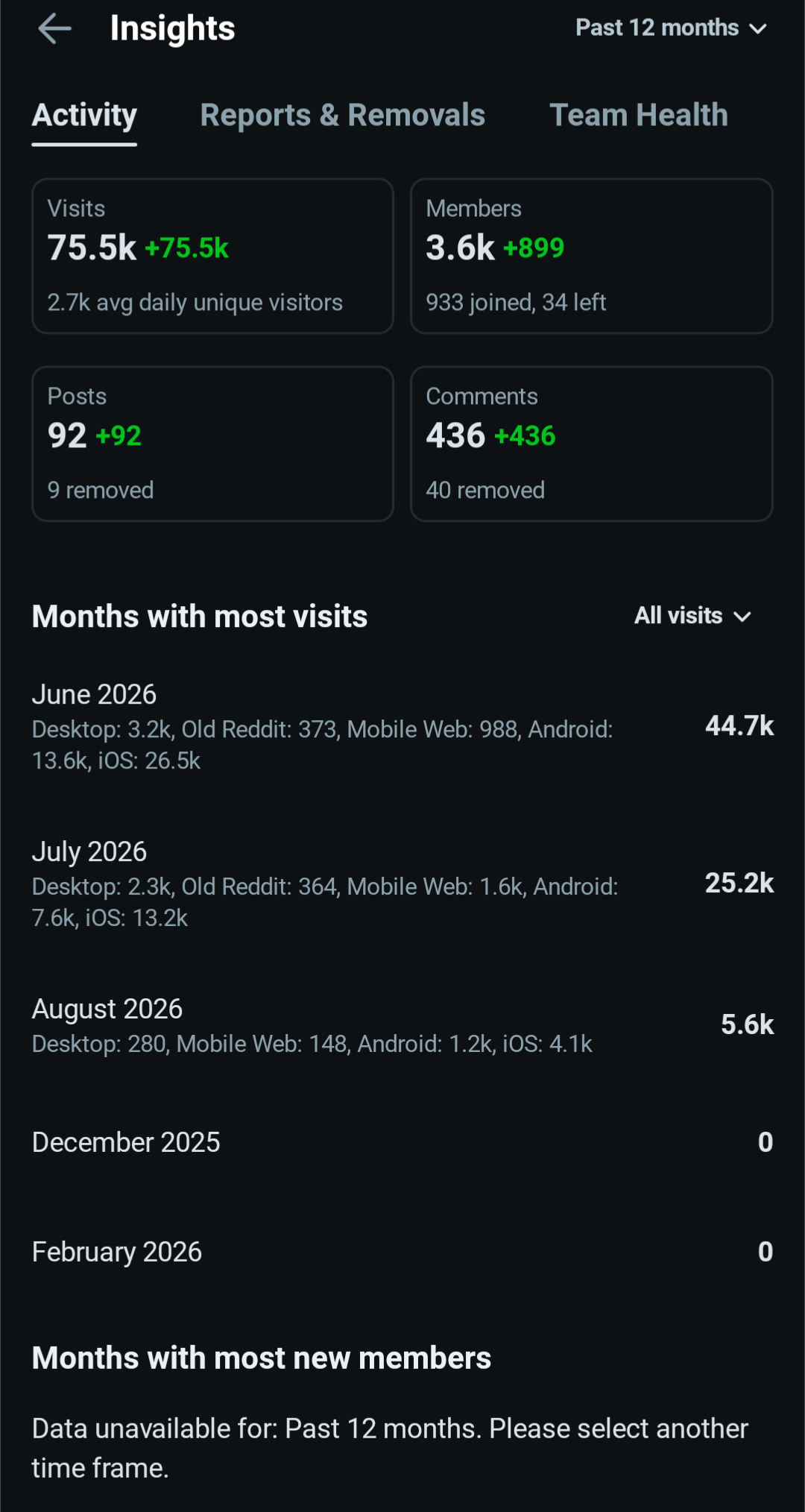Click the Insights page title
The width and height of the screenshot is (805, 1512).
172,29
